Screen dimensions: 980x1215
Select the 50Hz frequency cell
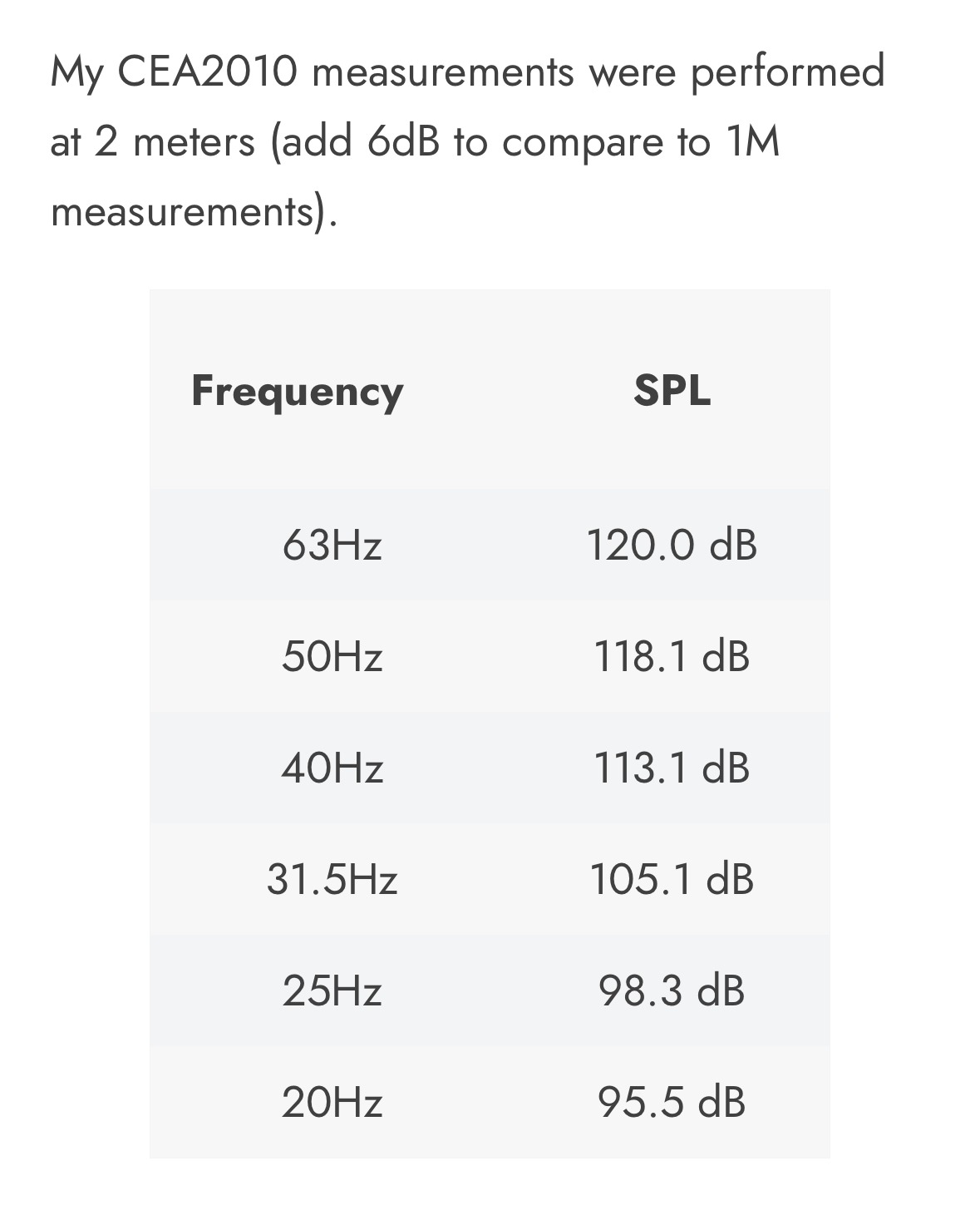(x=332, y=656)
